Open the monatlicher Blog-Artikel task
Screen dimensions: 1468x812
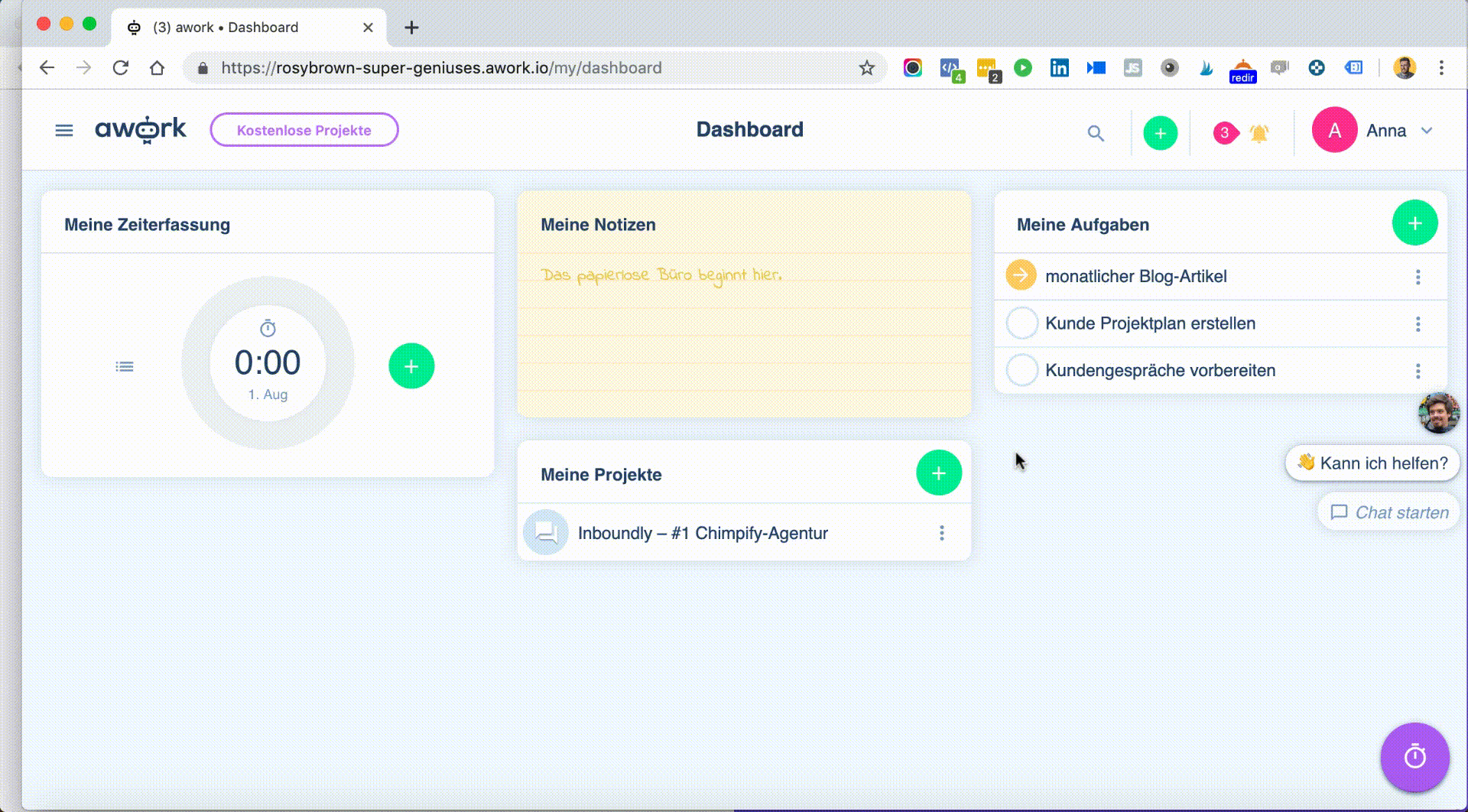tap(1135, 277)
